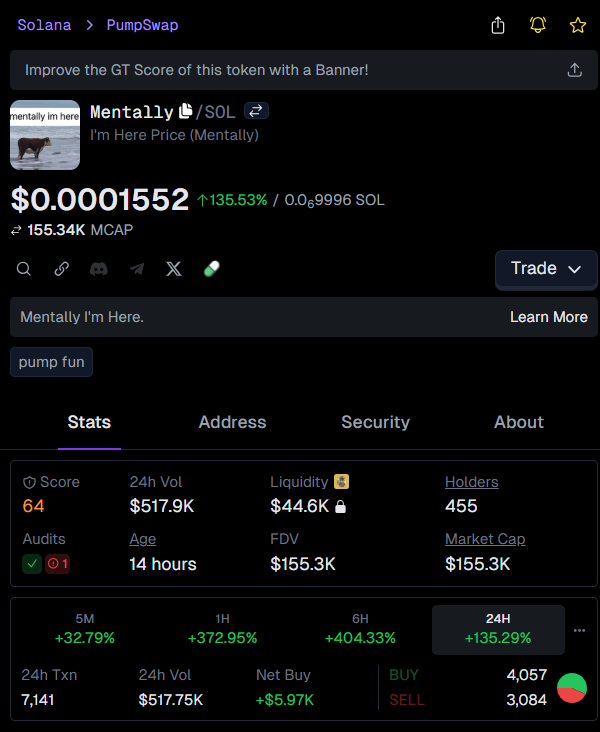Open the Telegram icon

[x=137, y=269]
